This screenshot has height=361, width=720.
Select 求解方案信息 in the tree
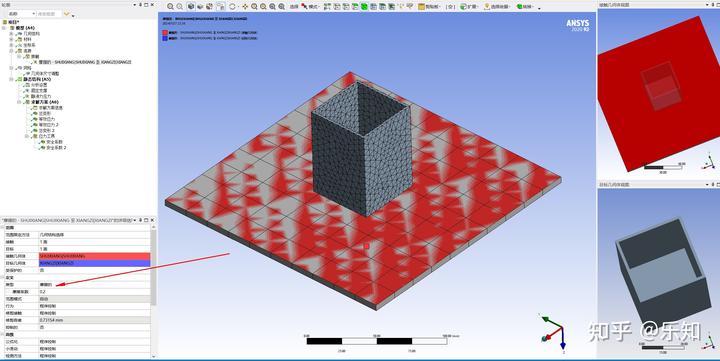point(51,107)
